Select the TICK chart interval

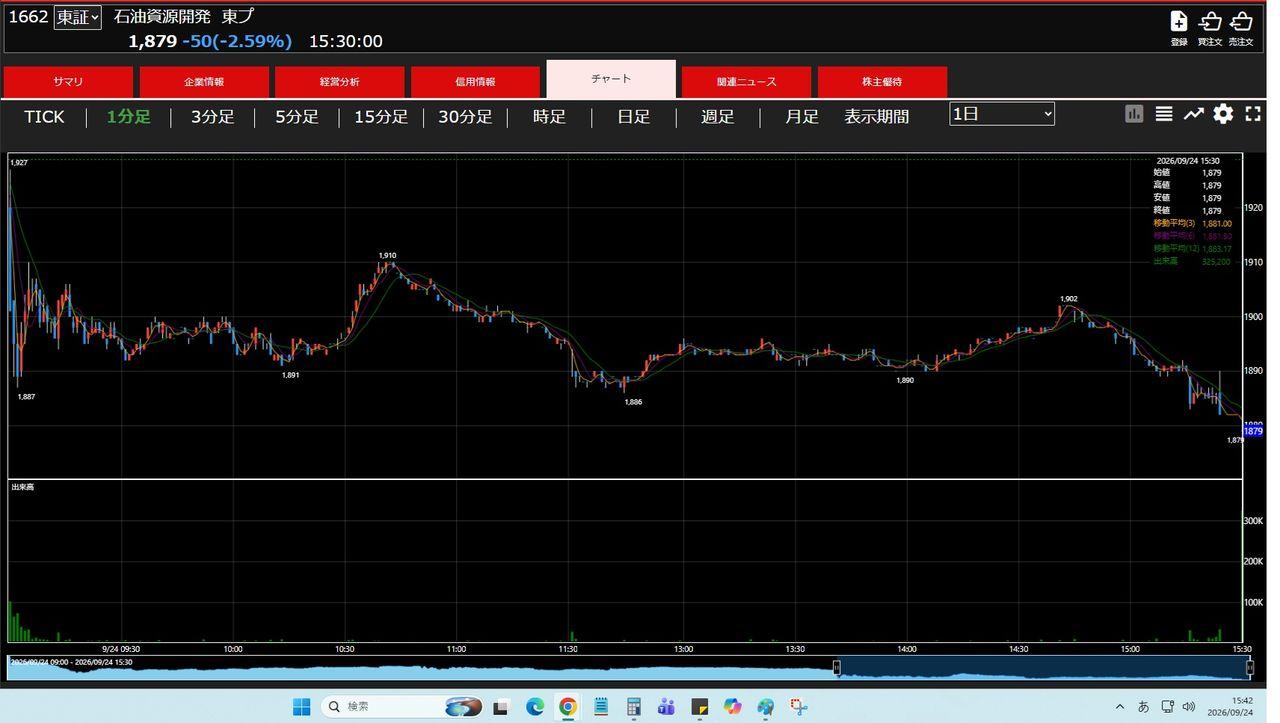pos(44,117)
